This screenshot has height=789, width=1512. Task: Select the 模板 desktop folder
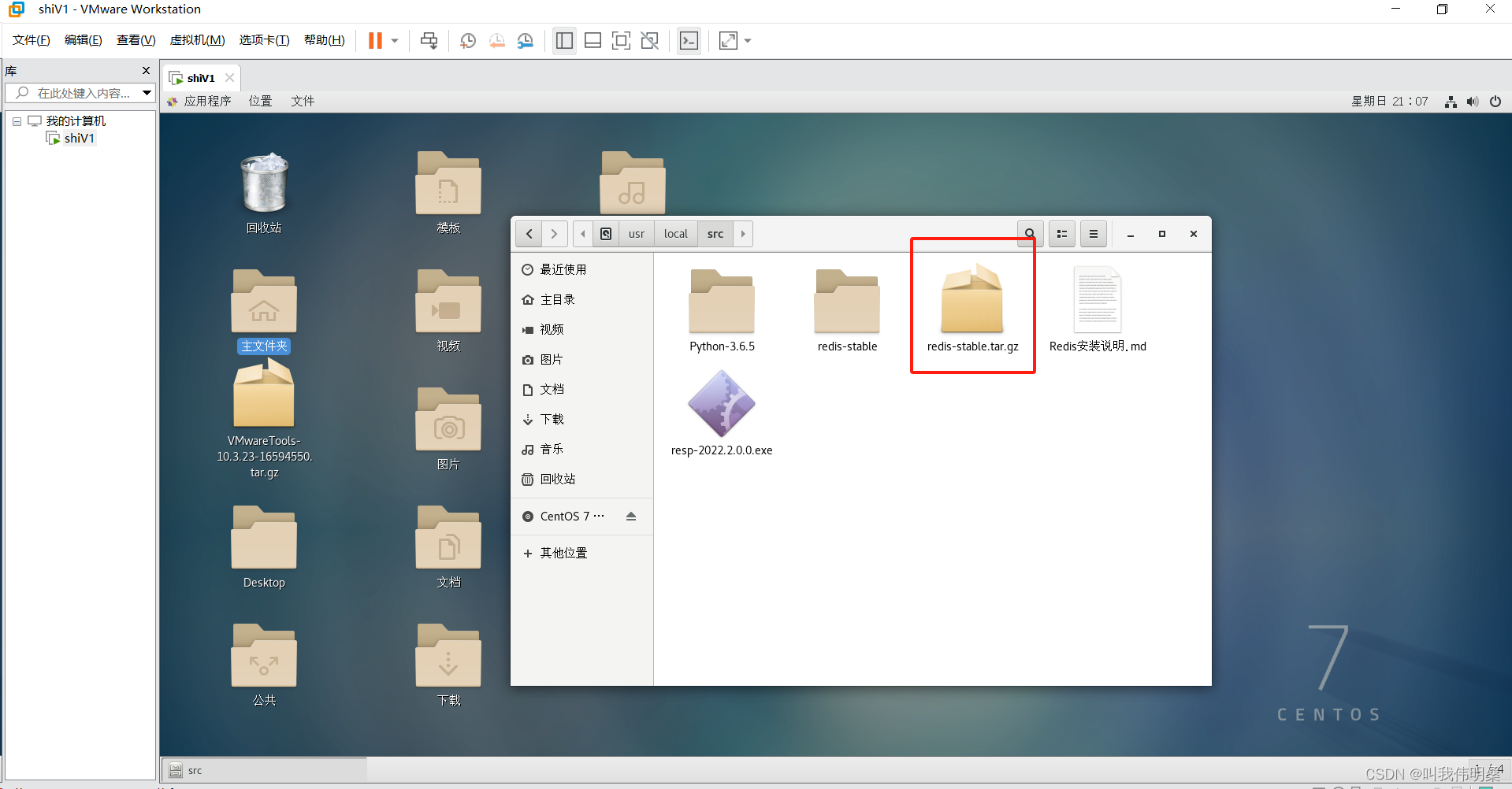coord(448,193)
